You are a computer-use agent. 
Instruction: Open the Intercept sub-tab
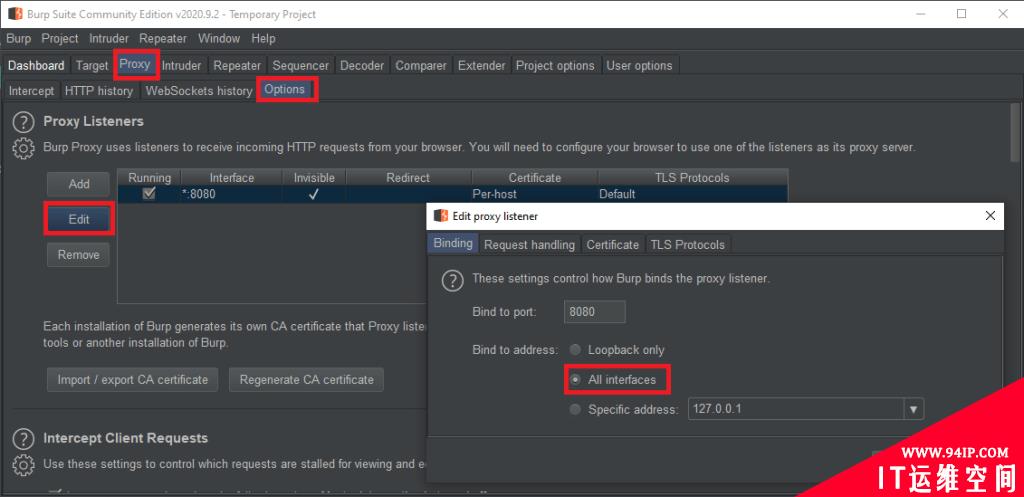point(31,91)
